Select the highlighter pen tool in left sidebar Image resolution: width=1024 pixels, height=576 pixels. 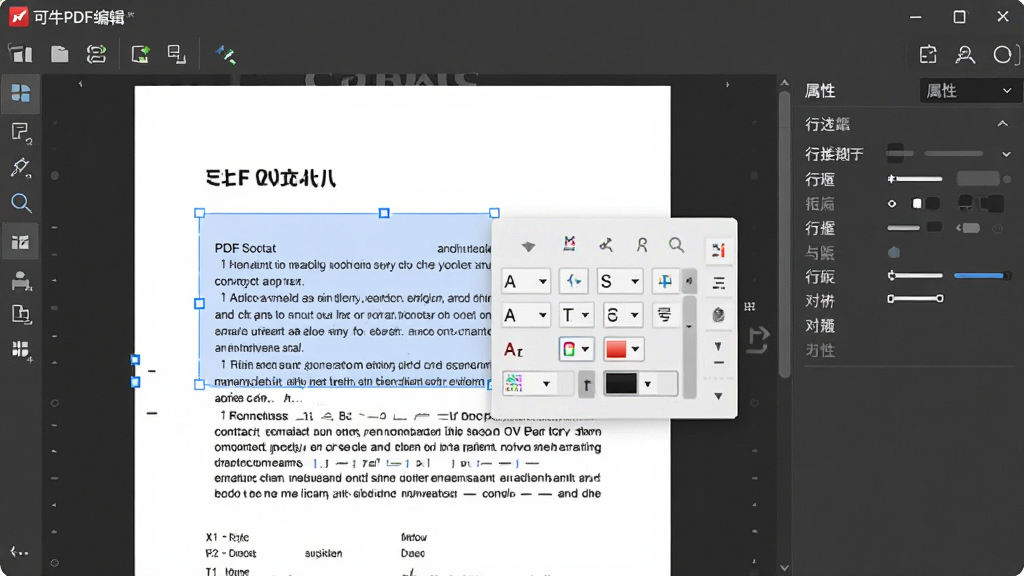(20, 167)
